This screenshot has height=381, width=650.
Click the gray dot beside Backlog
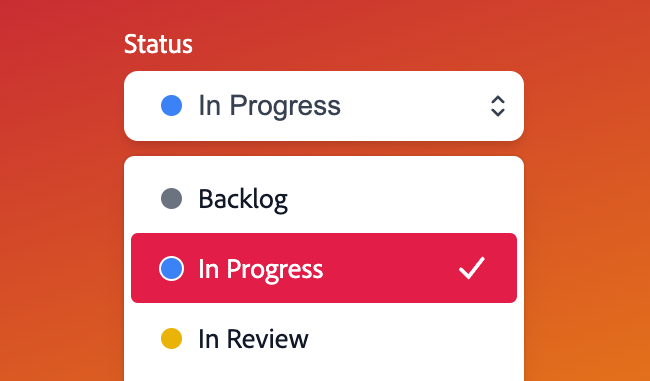pyautogui.click(x=171, y=198)
